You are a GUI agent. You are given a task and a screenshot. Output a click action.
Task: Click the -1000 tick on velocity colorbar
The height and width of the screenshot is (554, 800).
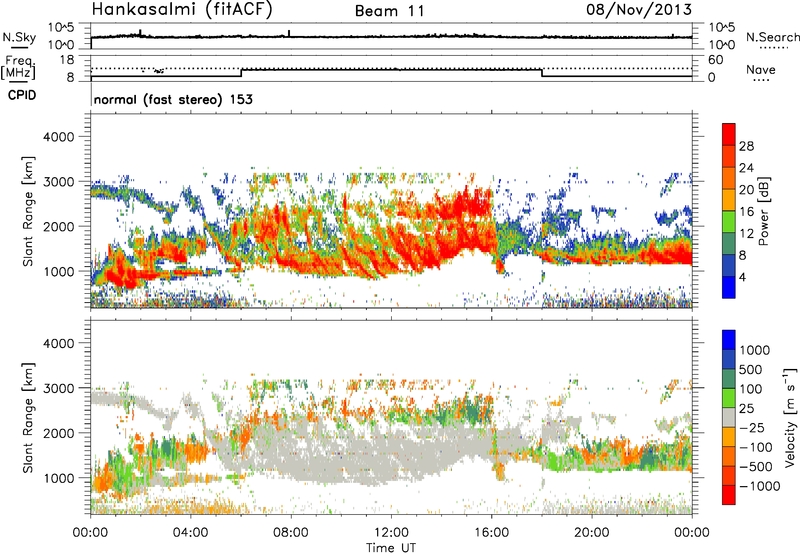coord(759,486)
